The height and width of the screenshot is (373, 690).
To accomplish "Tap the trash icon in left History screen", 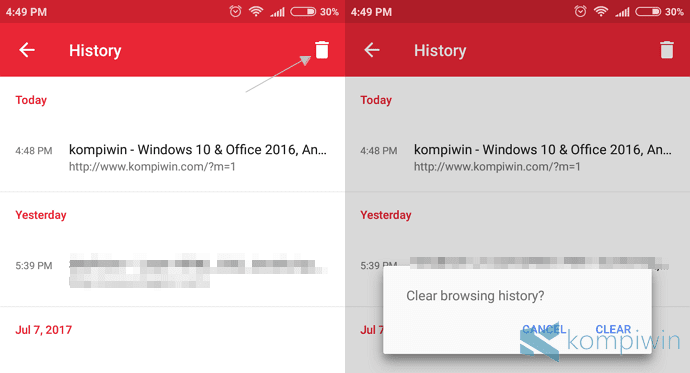I will (322, 50).
